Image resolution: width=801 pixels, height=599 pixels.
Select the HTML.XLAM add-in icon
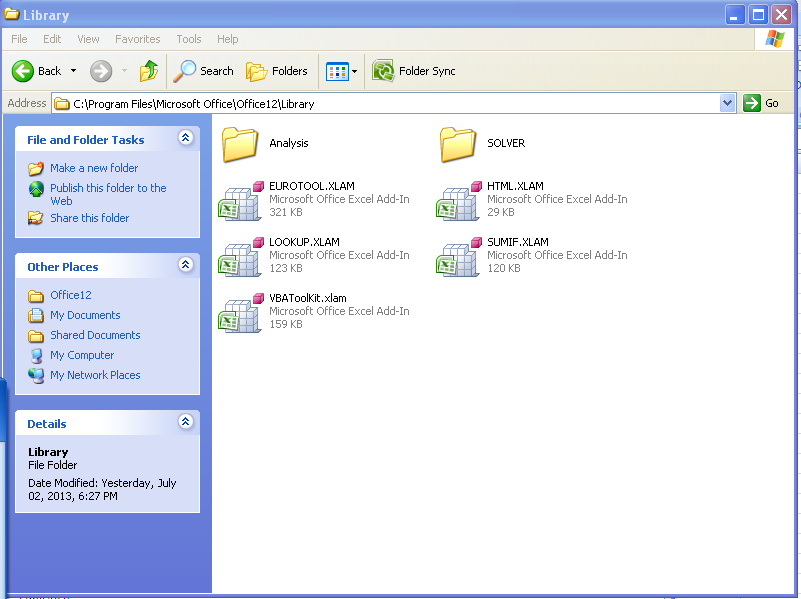459,201
